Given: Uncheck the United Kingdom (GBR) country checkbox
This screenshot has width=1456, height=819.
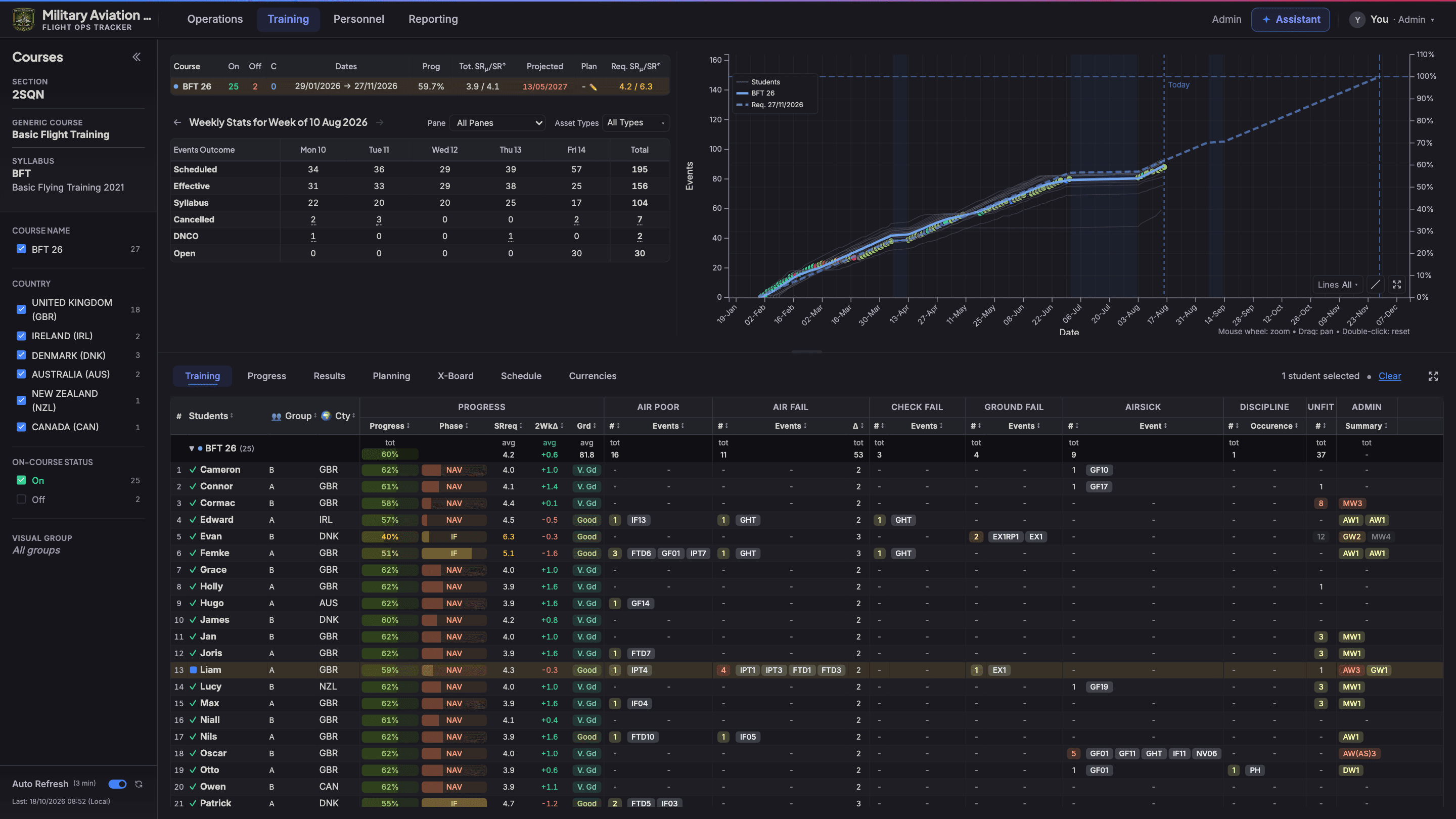Looking at the screenshot, I should [x=21, y=310].
